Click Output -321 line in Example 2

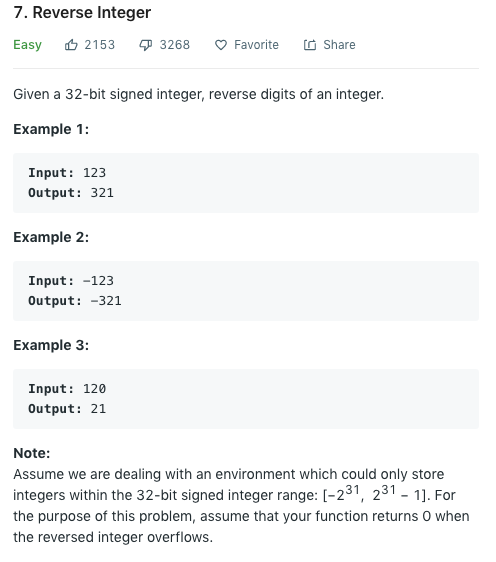click(x=75, y=301)
